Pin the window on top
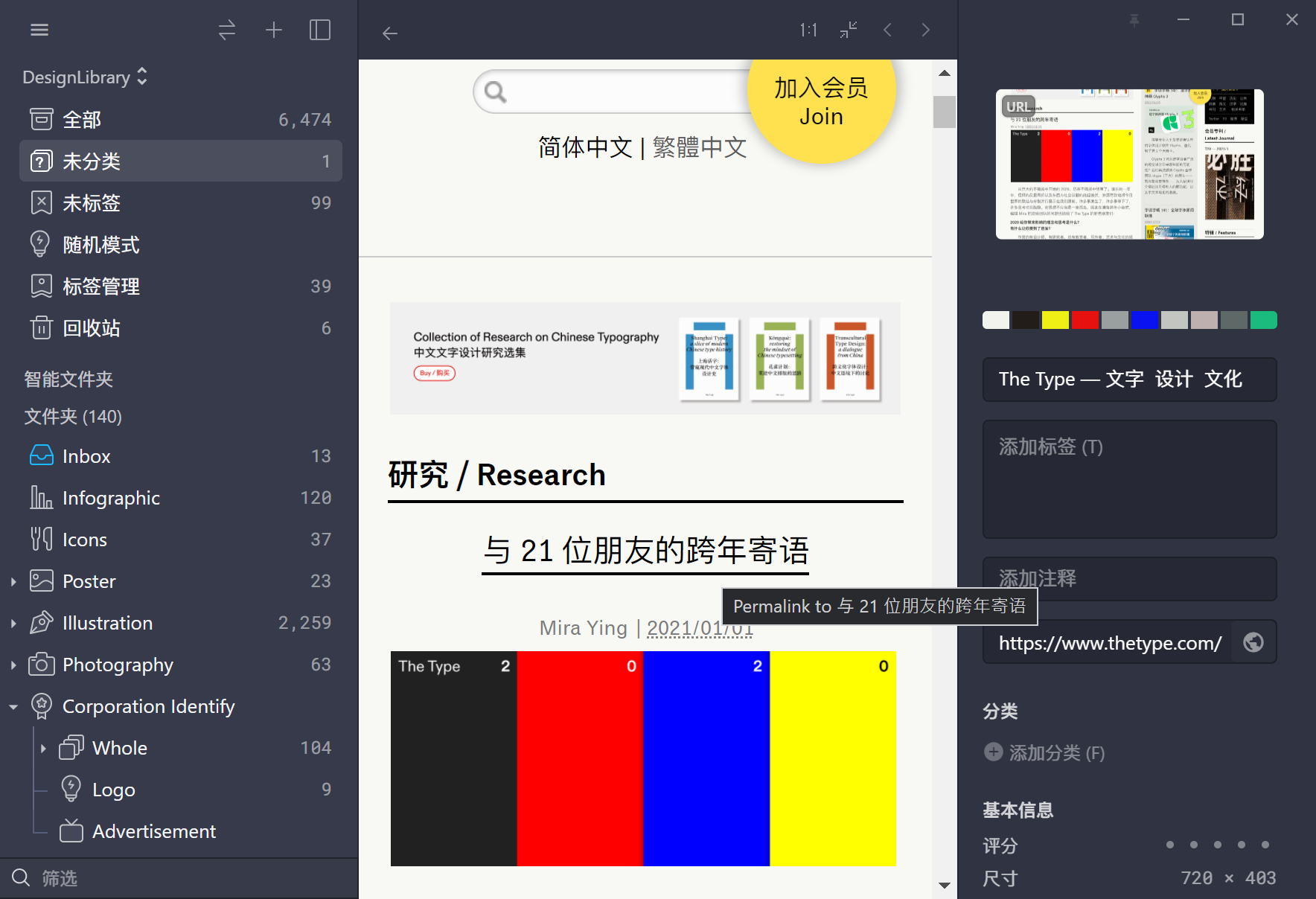This screenshot has width=1316, height=899. [1134, 20]
